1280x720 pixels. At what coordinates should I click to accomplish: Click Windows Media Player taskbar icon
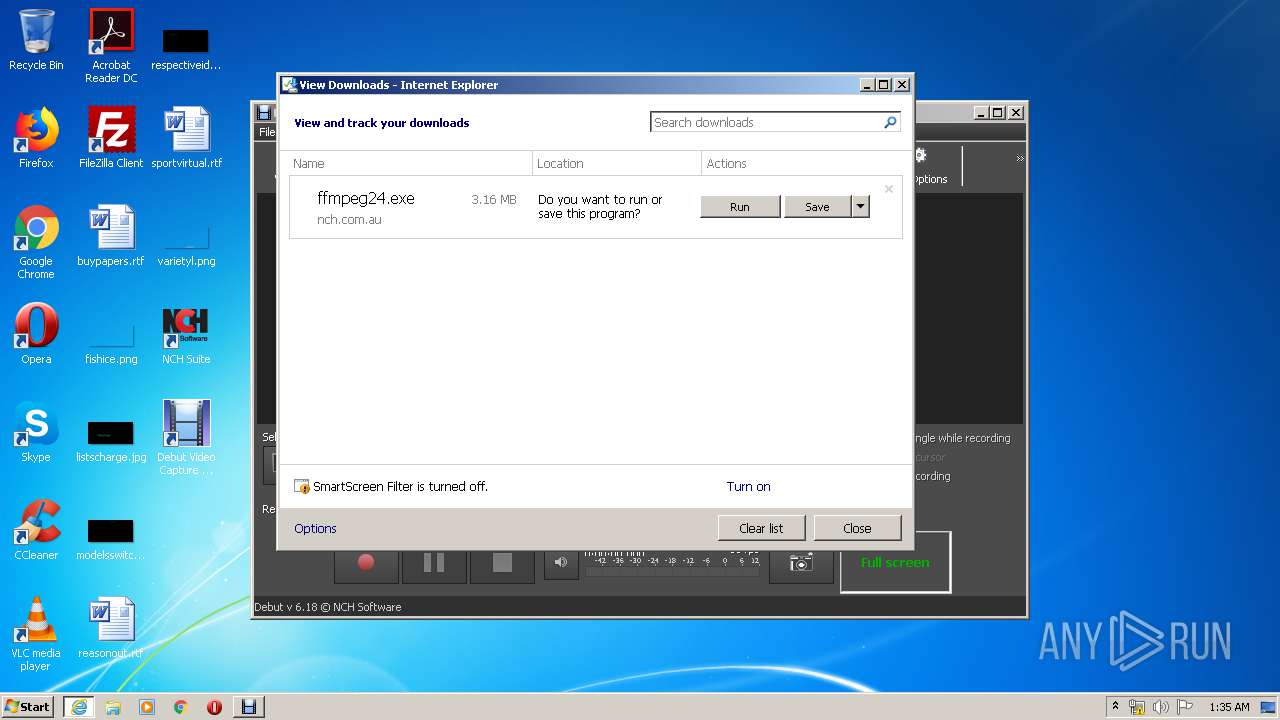tap(147, 706)
